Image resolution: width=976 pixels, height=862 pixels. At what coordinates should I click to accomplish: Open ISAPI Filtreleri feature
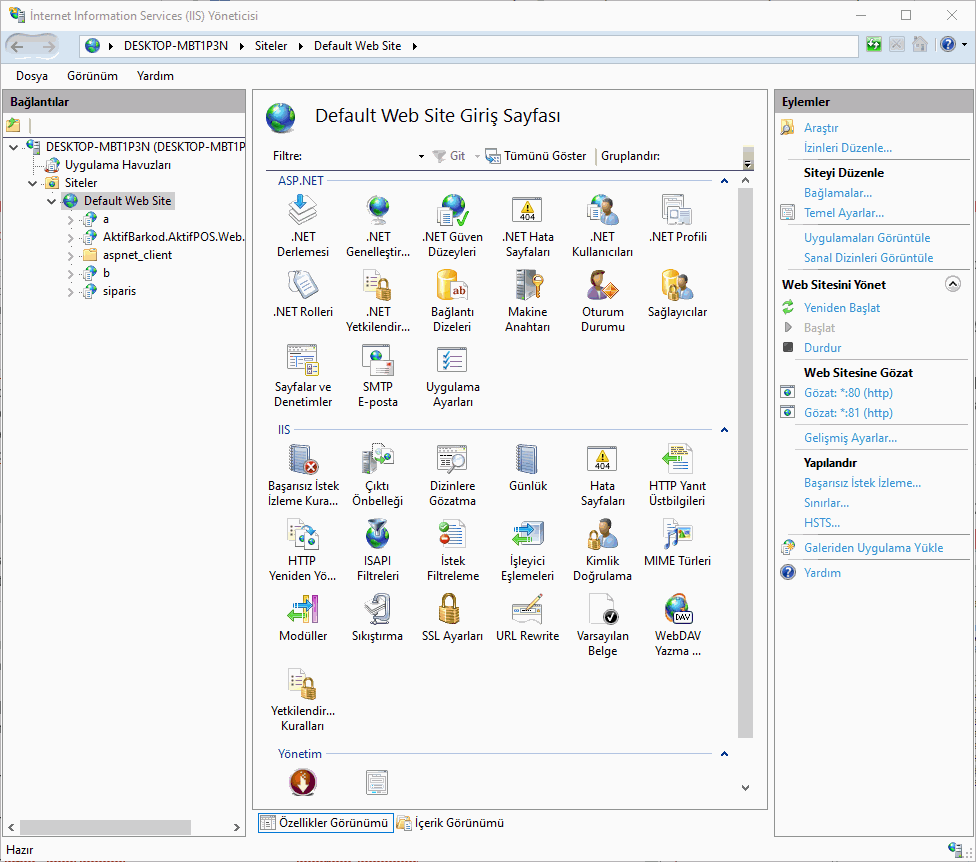(x=378, y=550)
